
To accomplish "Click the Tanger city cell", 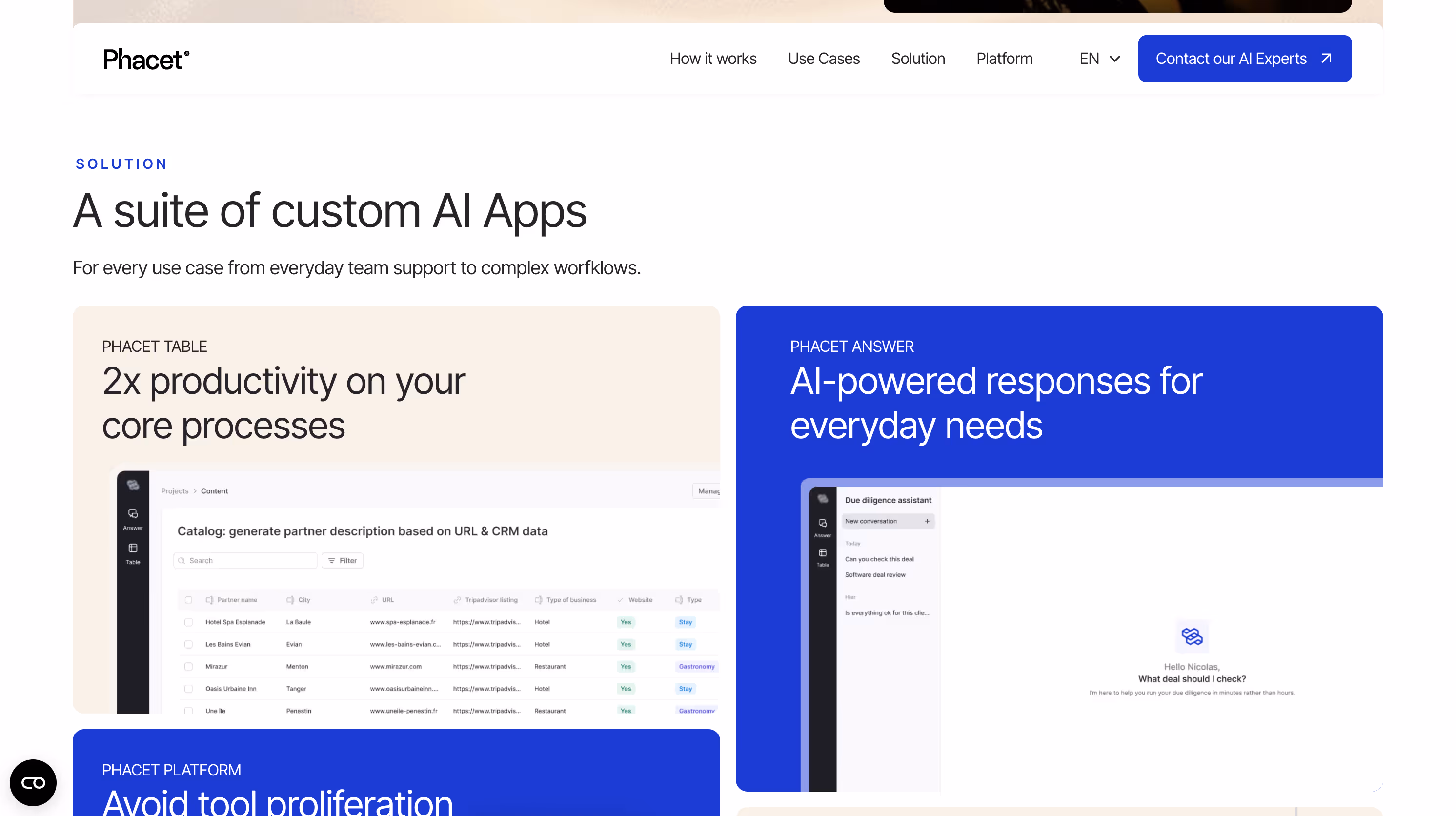I will 296,688.
